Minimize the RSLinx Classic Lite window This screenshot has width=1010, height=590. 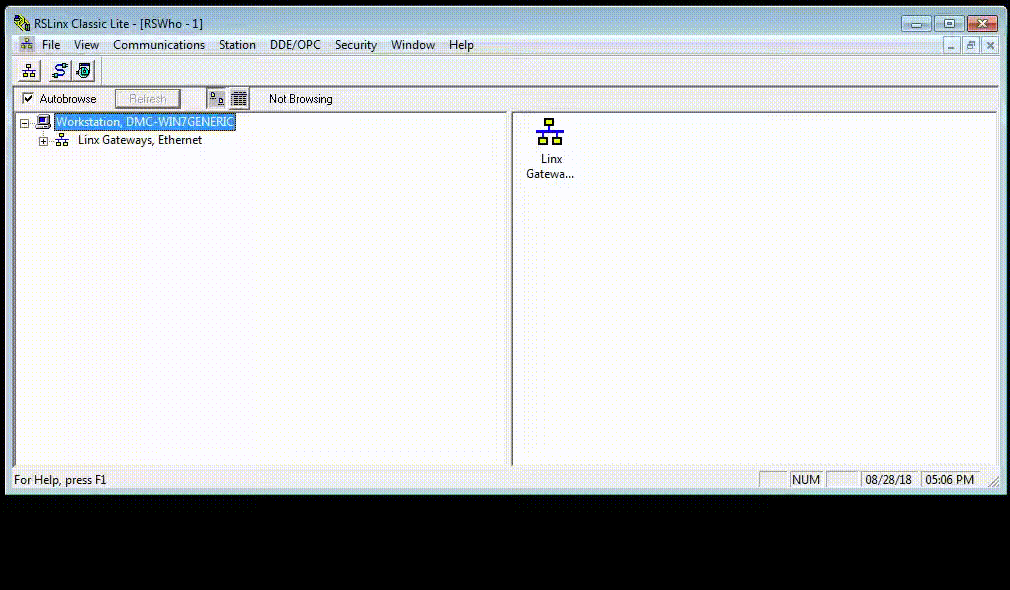click(916, 24)
